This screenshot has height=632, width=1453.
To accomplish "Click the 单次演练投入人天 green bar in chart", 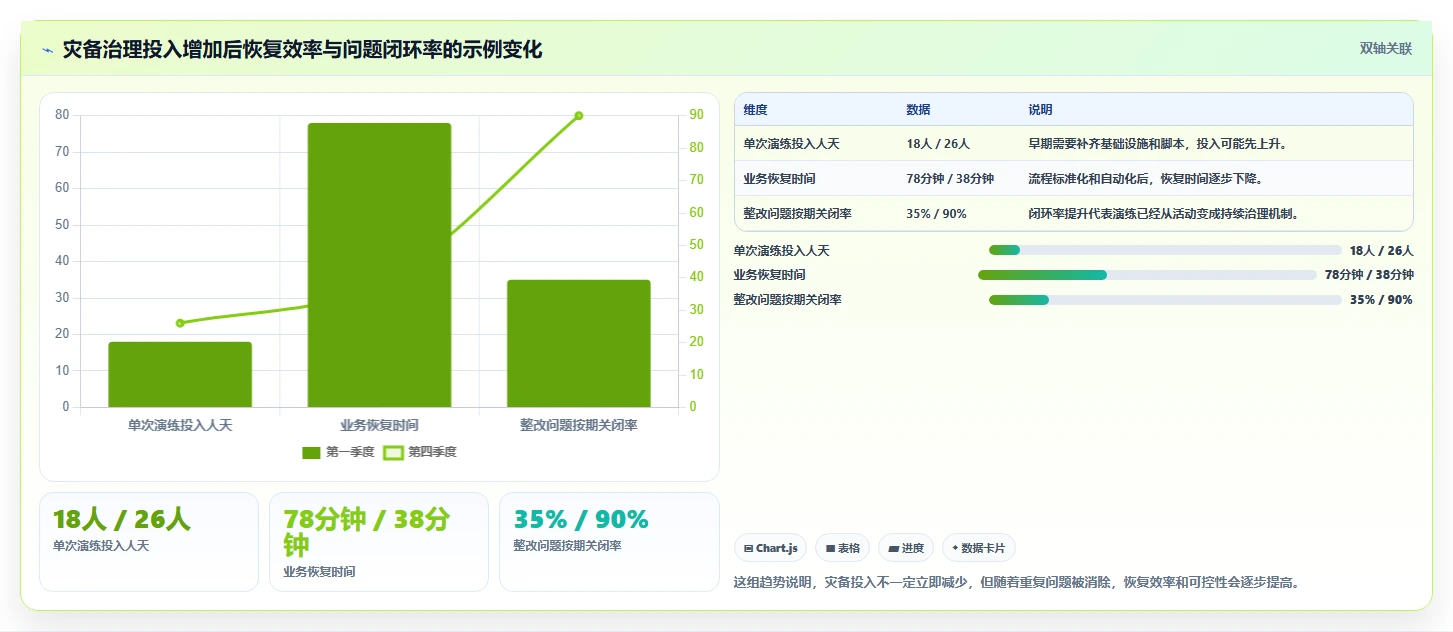I will 180,374.
